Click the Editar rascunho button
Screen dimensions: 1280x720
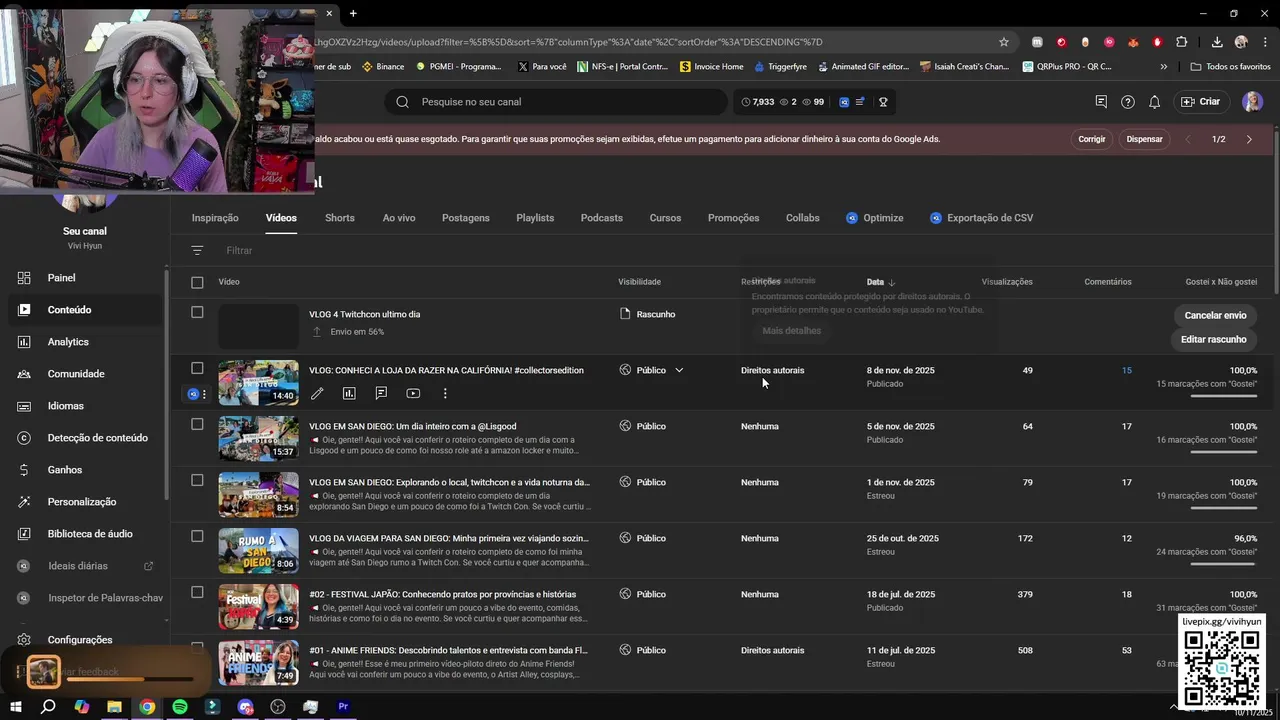click(1213, 339)
